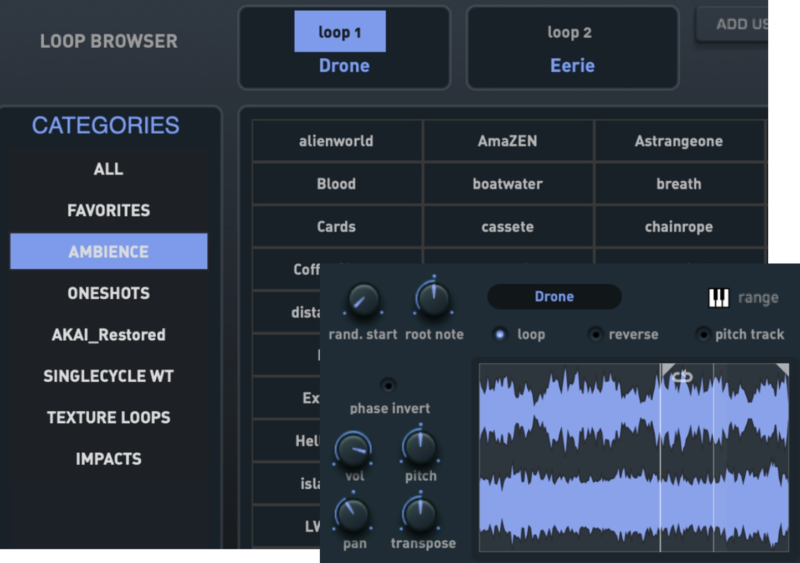The image size is (800, 563).
Task: Choose the Cards loop
Action: pyautogui.click(x=337, y=227)
